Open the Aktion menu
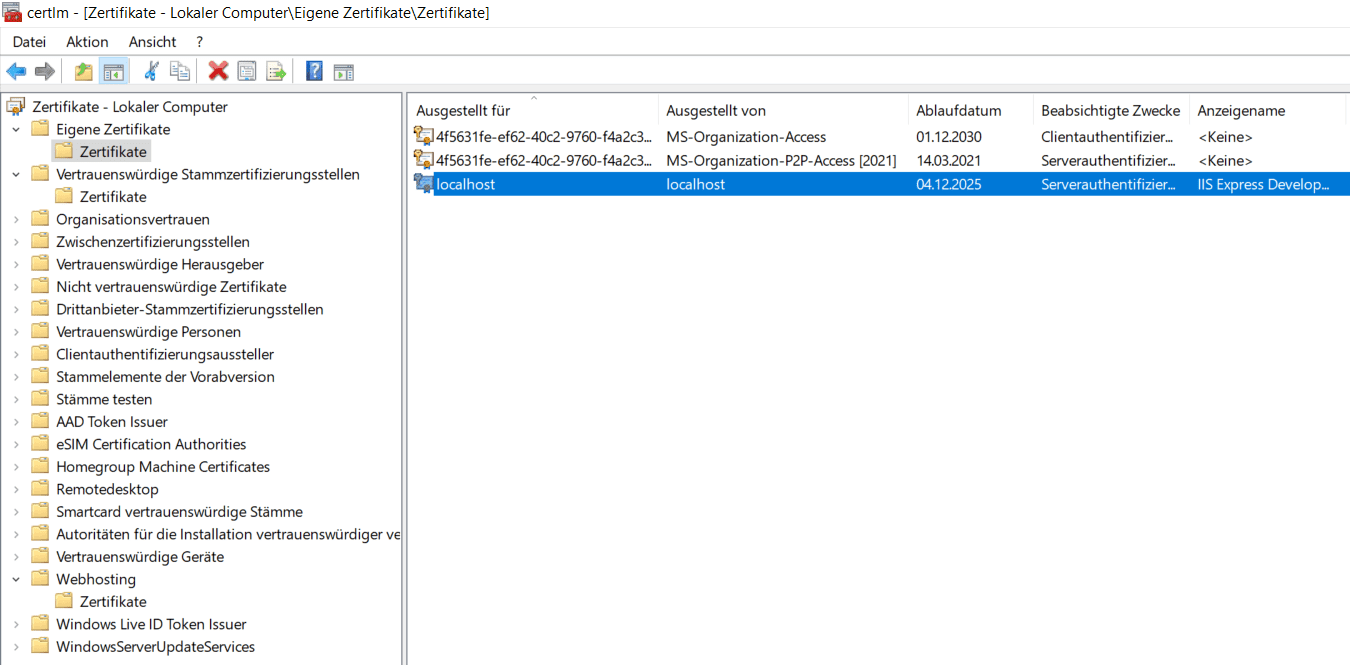The image size is (1350, 665). pyautogui.click(x=87, y=42)
